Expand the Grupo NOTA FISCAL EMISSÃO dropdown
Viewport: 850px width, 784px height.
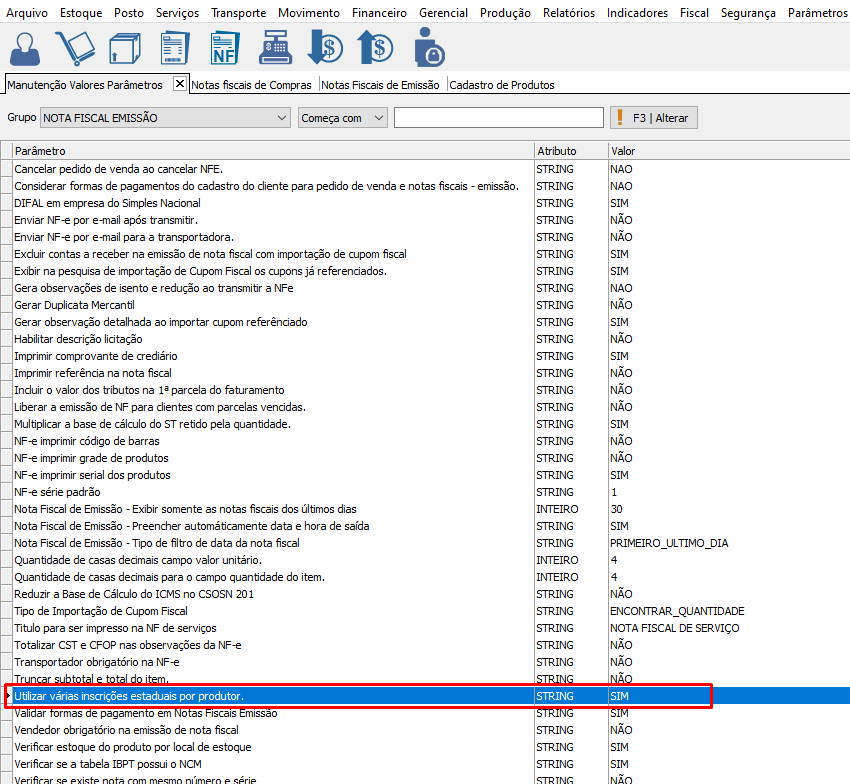pyautogui.click(x=280, y=118)
